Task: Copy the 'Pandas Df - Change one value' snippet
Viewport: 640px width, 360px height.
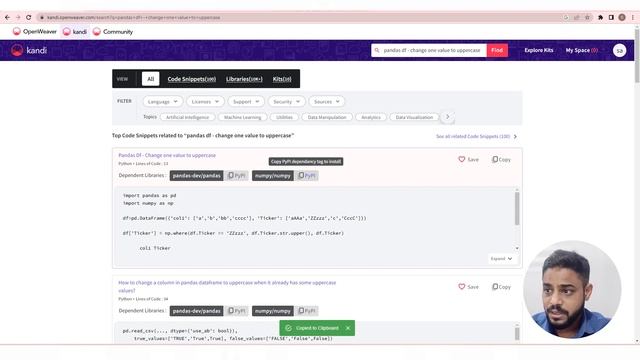Action: [501, 160]
